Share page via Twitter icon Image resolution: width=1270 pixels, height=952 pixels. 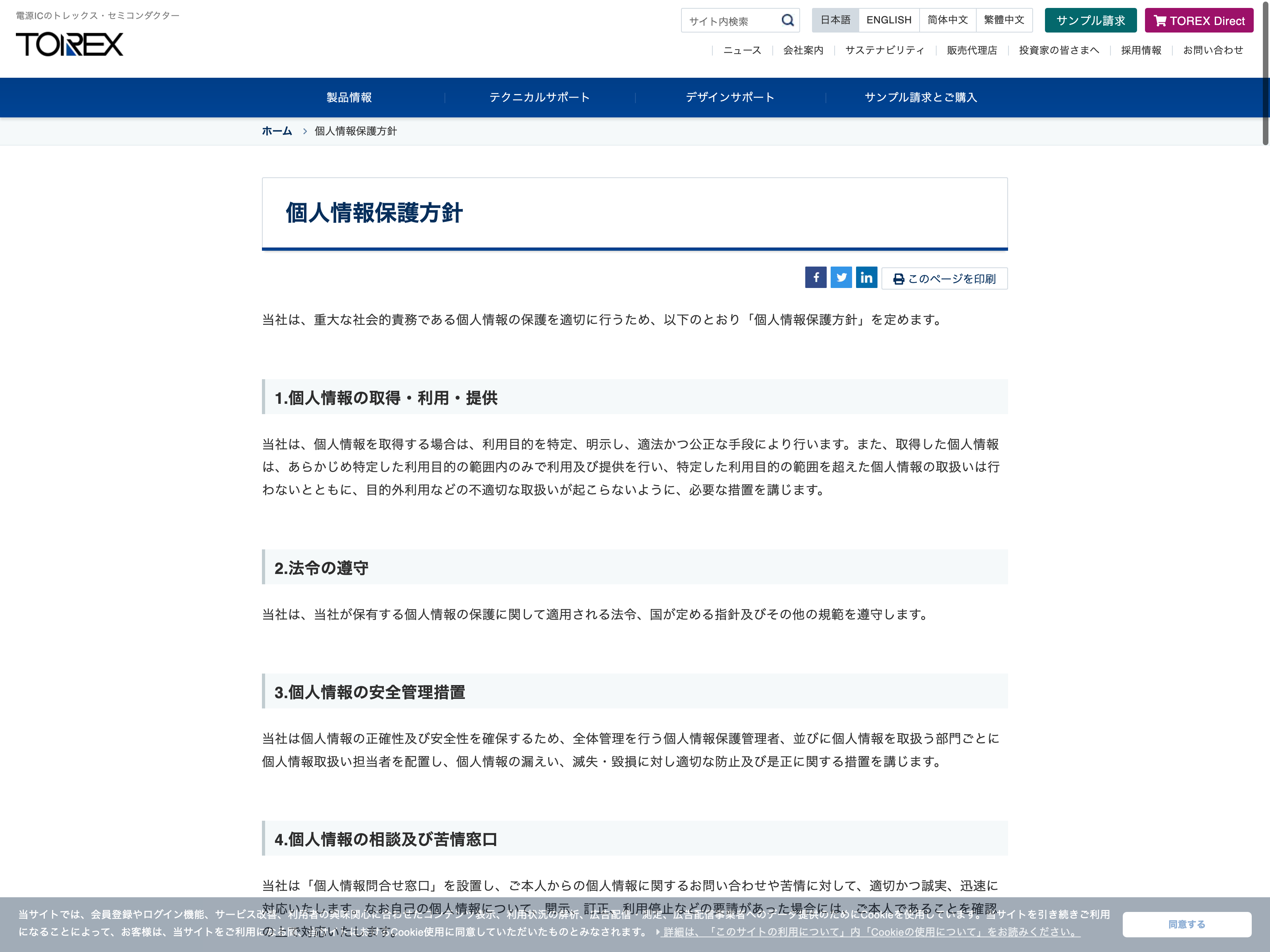coord(841,278)
